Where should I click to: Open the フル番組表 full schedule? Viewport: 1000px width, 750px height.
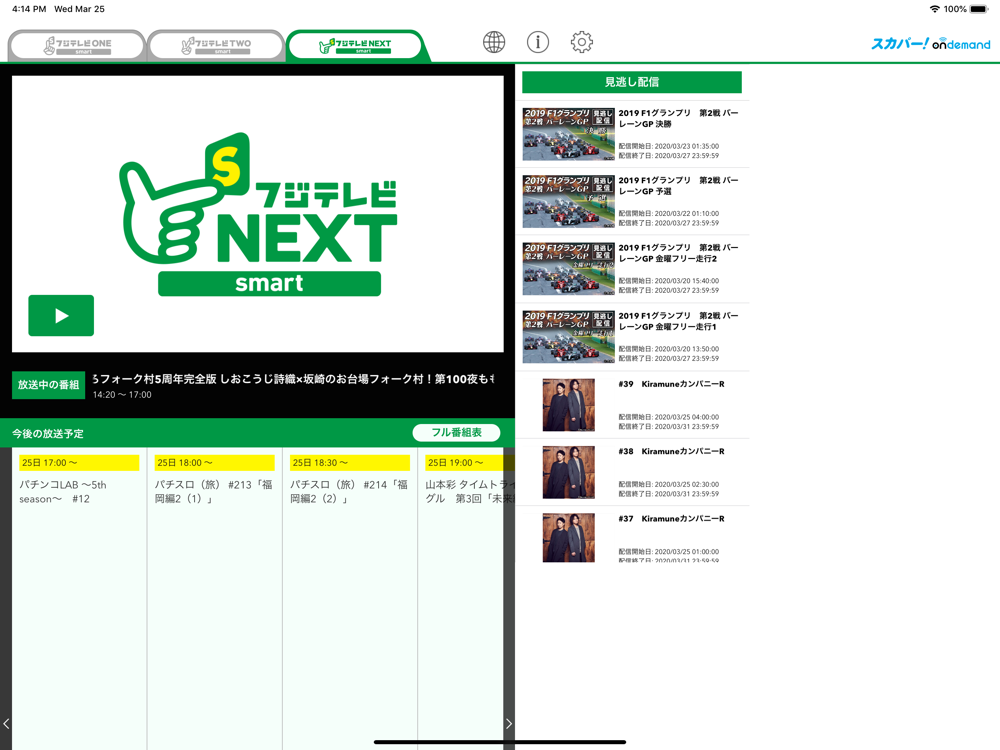456,432
